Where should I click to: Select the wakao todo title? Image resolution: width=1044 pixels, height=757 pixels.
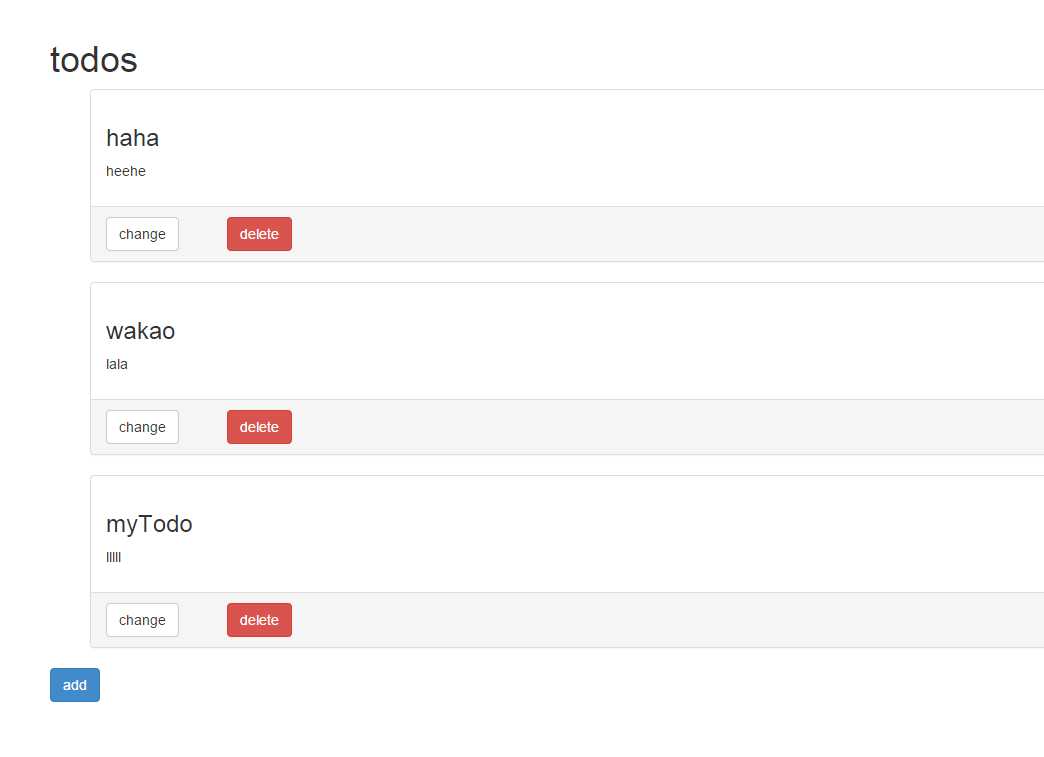[140, 331]
